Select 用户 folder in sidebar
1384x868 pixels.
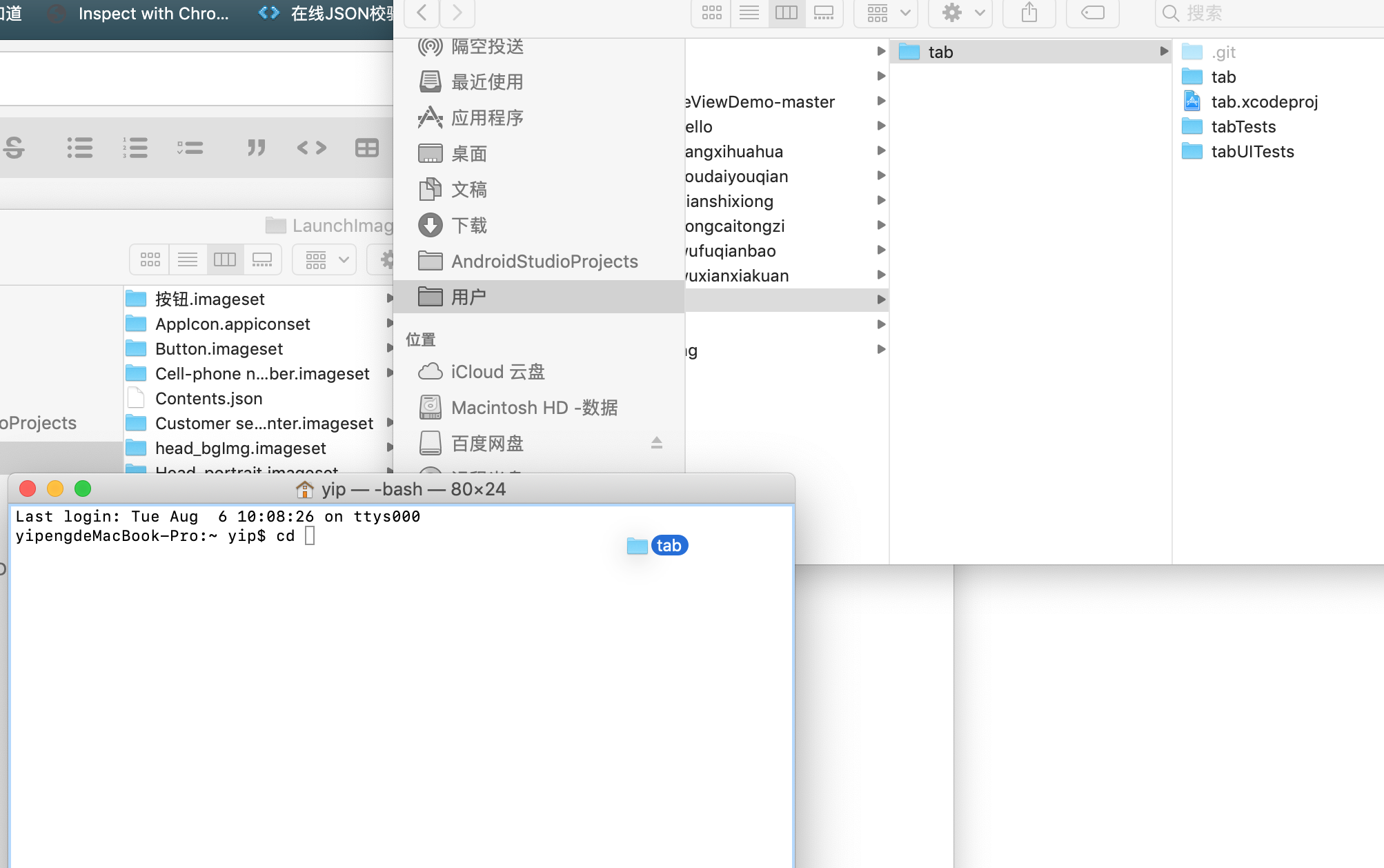(539, 297)
